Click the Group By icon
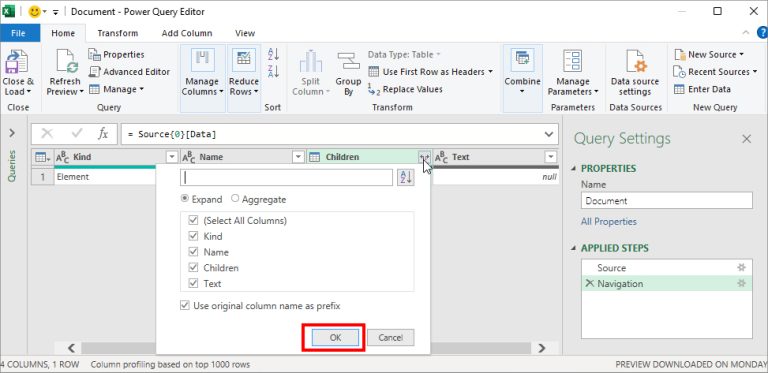The width and height of the screenshot is (768, 373). coord(348,62)
